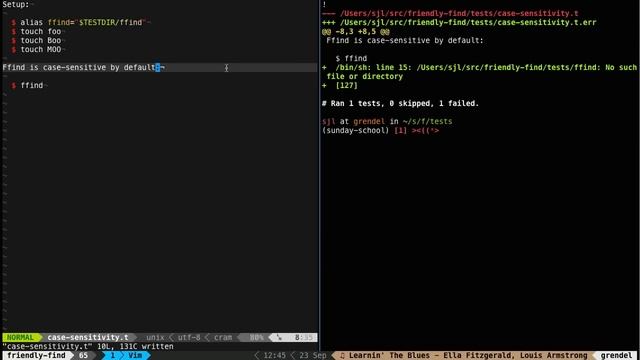Click the + [127] exit code line
This screenshot has width=640, height=360.
[x=340, y=85]
